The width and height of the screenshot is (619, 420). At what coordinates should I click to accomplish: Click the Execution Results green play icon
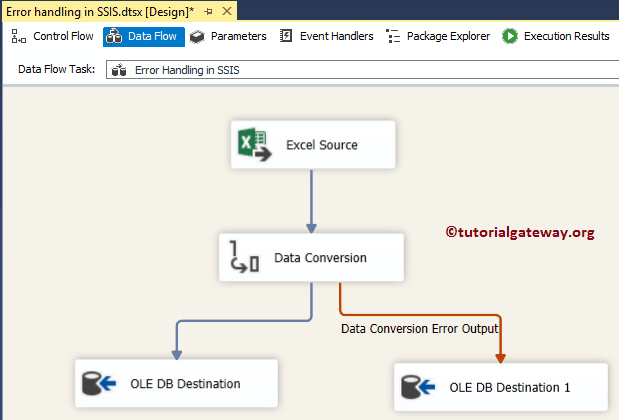point(510,36)
